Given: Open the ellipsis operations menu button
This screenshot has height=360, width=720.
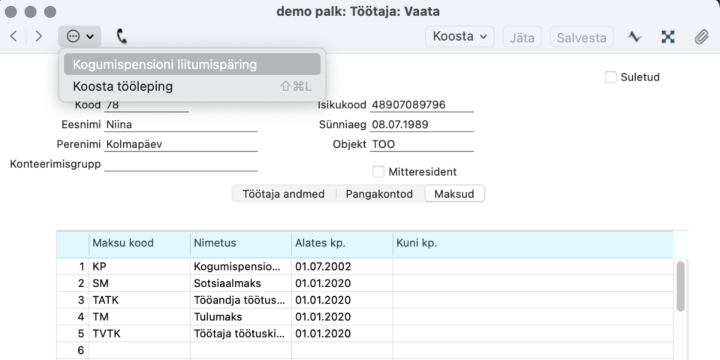Looking at the screenshot, I should point(80,36).
